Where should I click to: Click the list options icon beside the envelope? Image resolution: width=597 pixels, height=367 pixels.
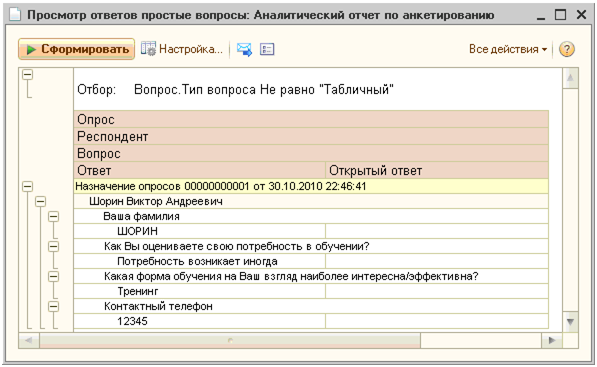pyautogui.click(x=267, y=49)
